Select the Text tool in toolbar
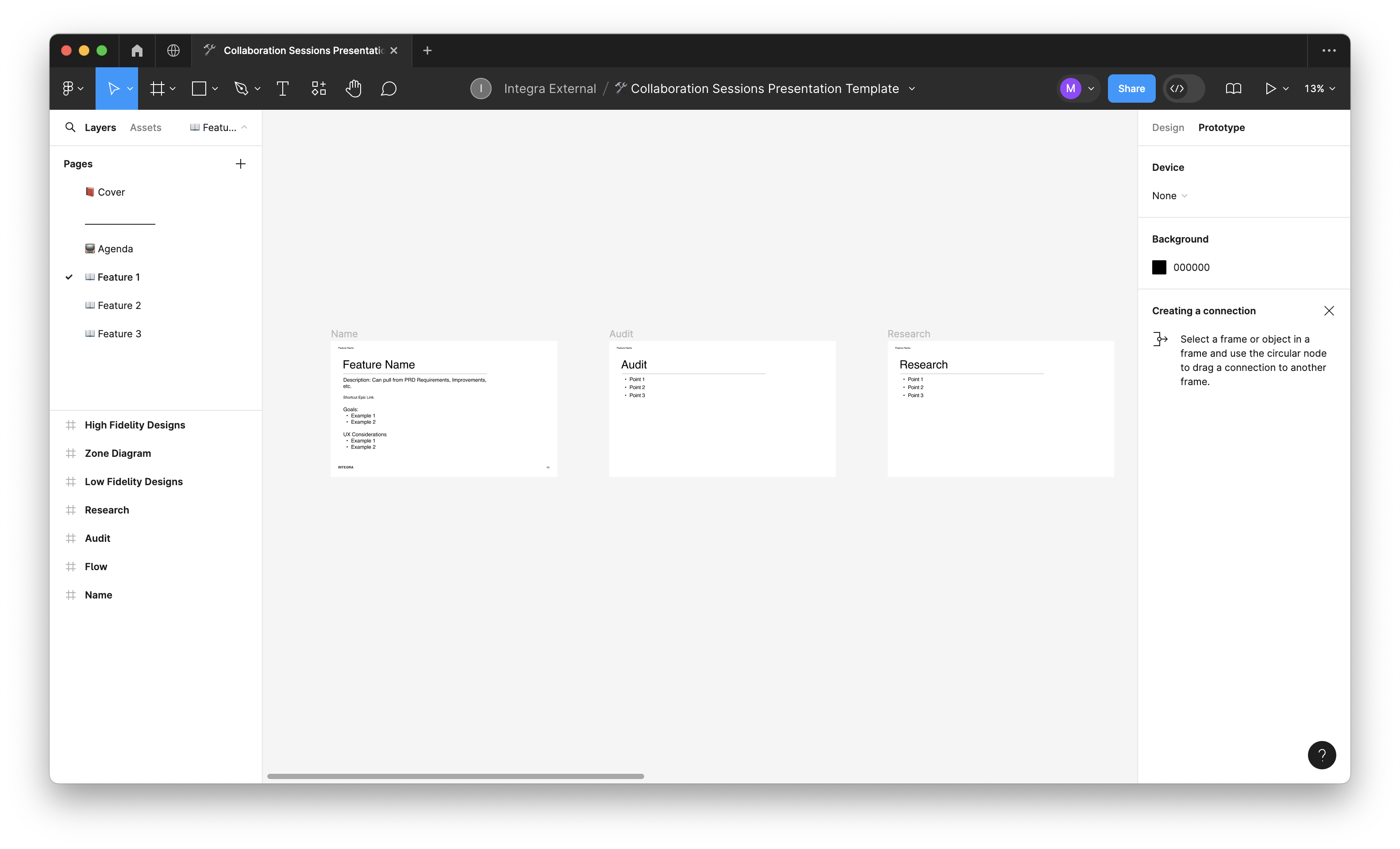This screenshot has width=1400, height=849. click(282, 88)
